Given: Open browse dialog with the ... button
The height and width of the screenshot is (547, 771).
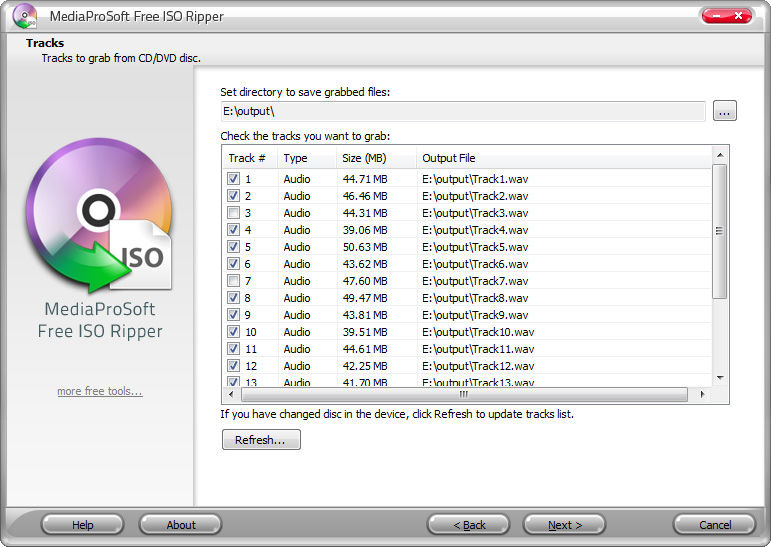Looking at the screenshot, I should tap(724, 111).
